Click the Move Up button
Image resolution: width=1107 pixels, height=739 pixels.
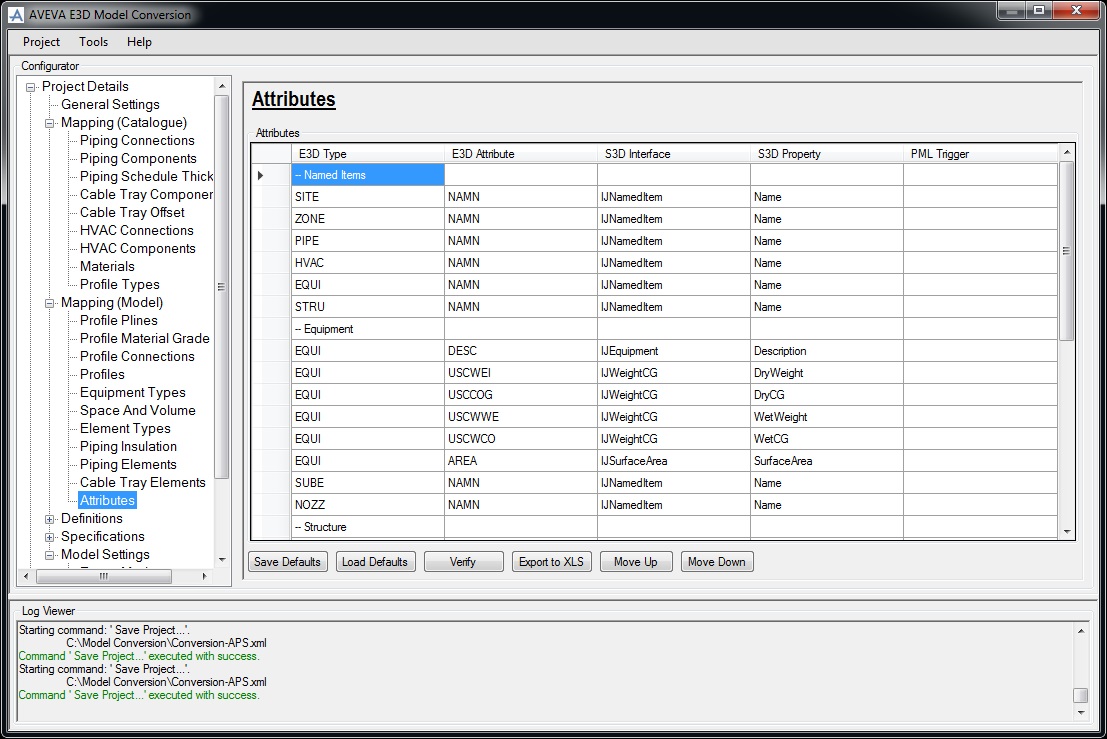(x=635, y=562)
